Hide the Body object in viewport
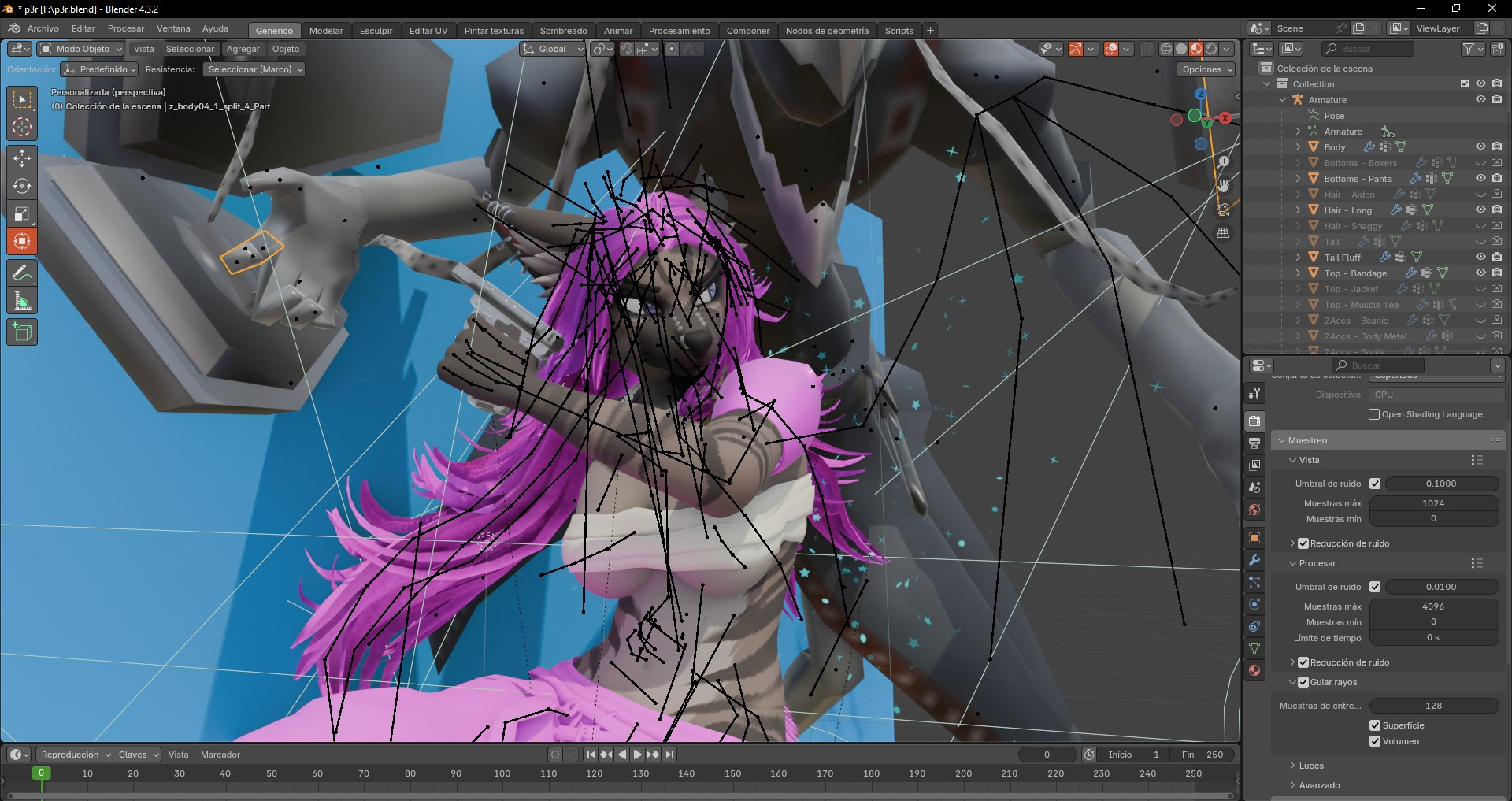The height and width of the screenshot is (801, 1512). (x=1480, y=147)
